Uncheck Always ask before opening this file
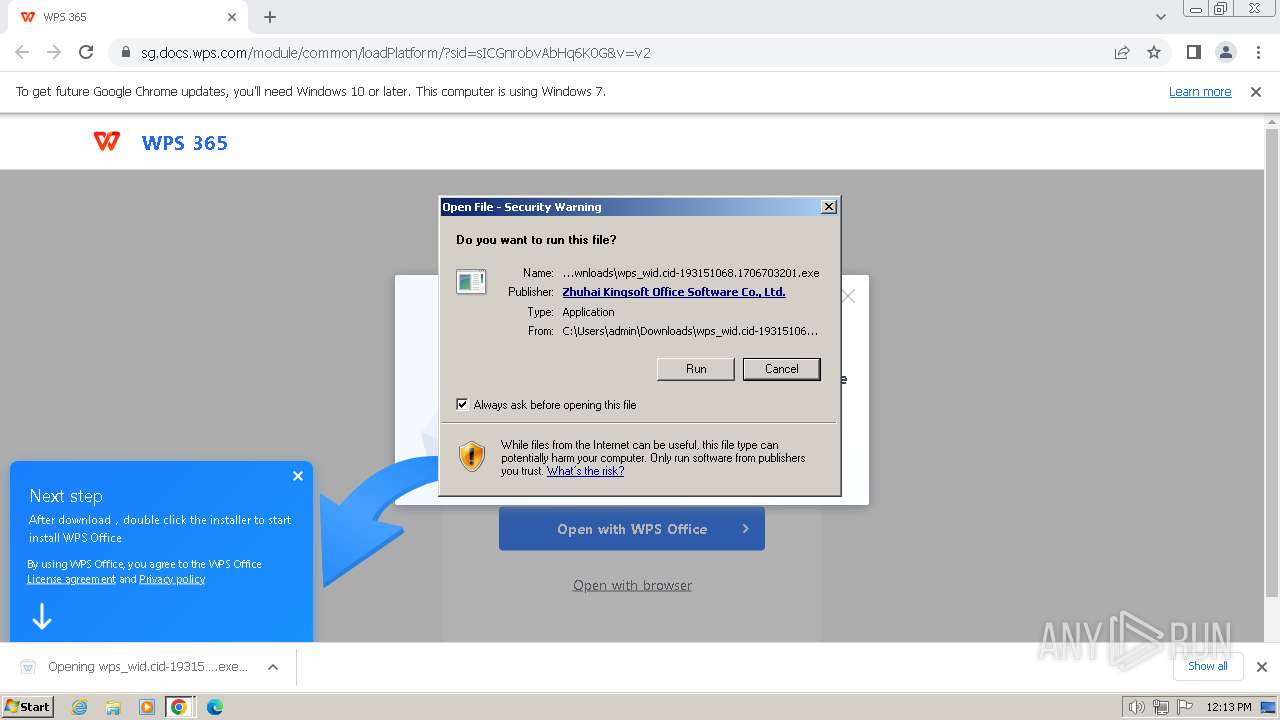1280x720 pixels. point(462,405)
